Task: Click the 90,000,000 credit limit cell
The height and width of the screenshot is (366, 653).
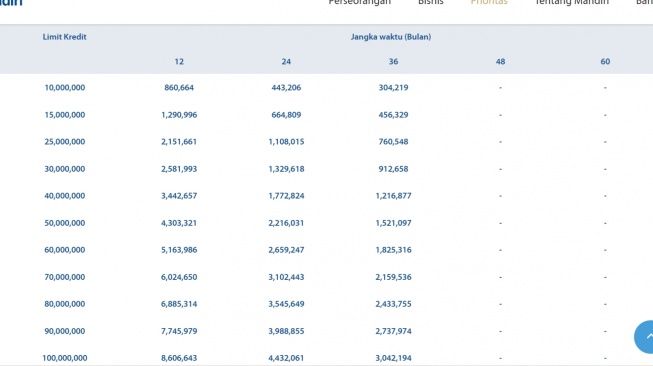Action: pyautogui.click(x=65, y=331)
